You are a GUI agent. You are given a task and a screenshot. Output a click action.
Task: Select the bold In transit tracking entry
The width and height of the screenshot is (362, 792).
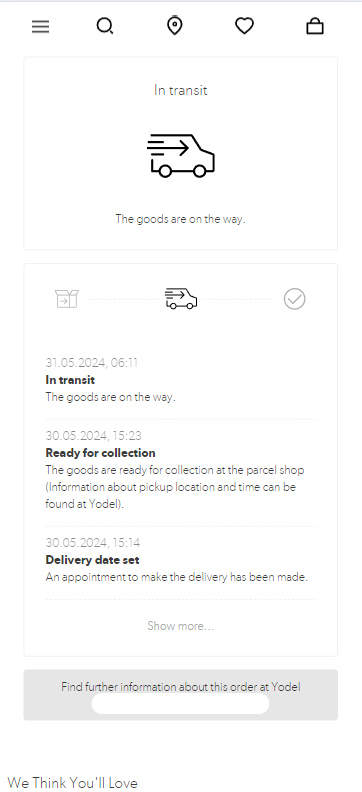[x=70, y=380]
